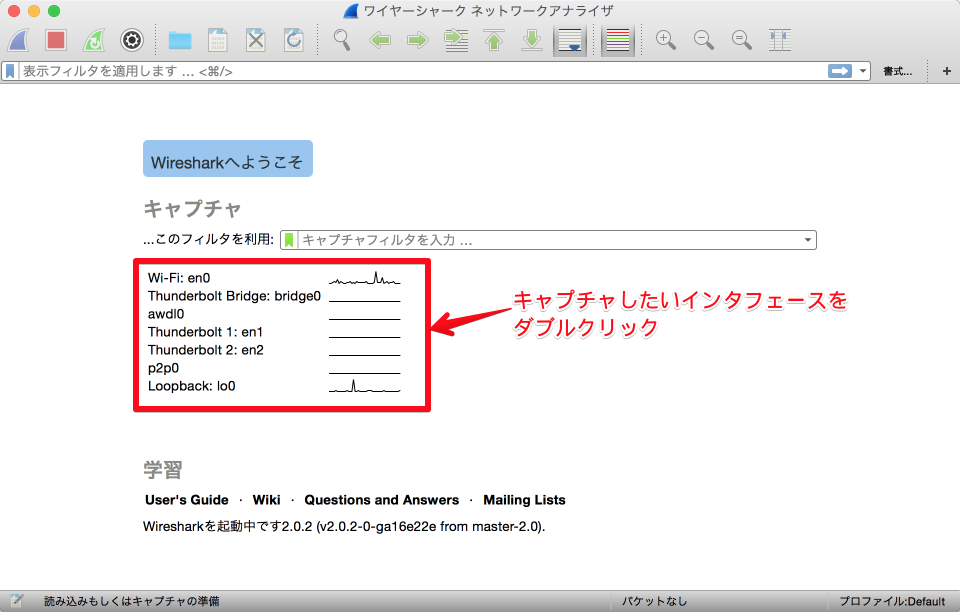Focus the display filter input field
960x612 pixels.
422,71
